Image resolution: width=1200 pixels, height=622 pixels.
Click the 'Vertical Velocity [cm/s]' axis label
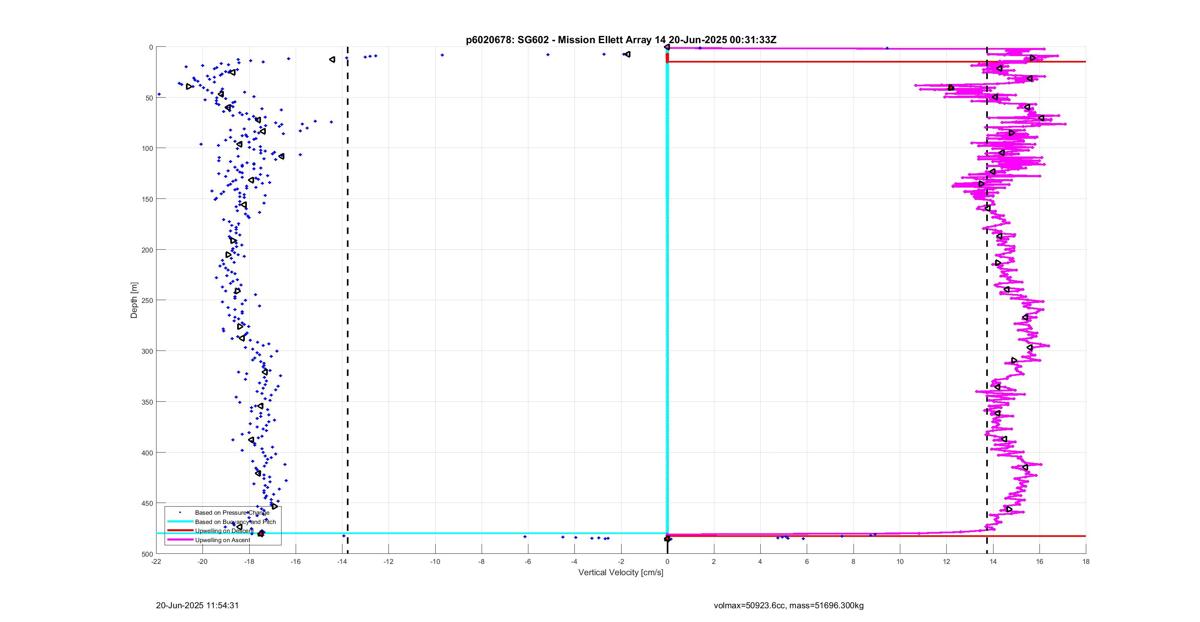tap(621, 573)
